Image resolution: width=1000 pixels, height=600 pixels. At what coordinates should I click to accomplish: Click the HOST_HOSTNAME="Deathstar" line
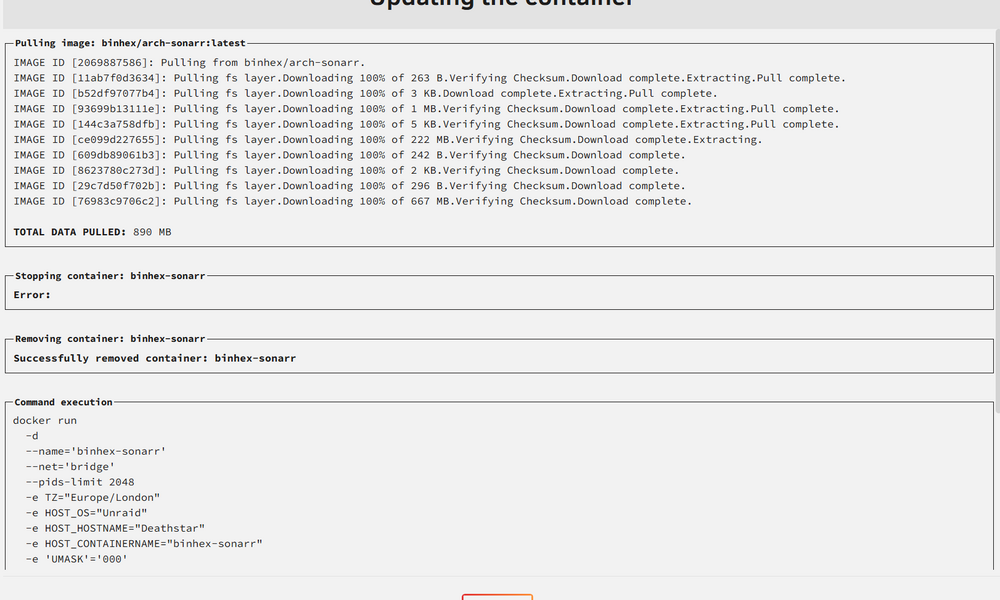coord(115,528)
